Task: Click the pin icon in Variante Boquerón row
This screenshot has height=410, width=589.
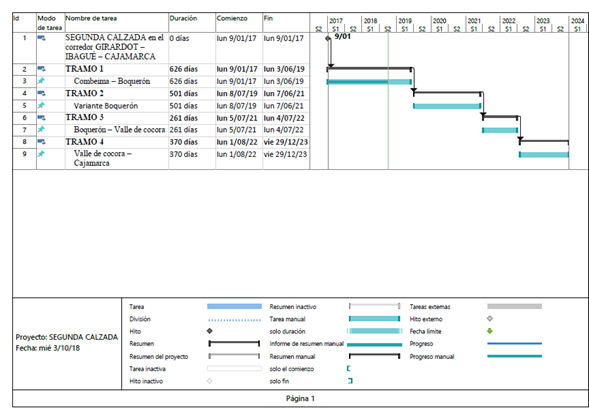Action: pos(41,105)
